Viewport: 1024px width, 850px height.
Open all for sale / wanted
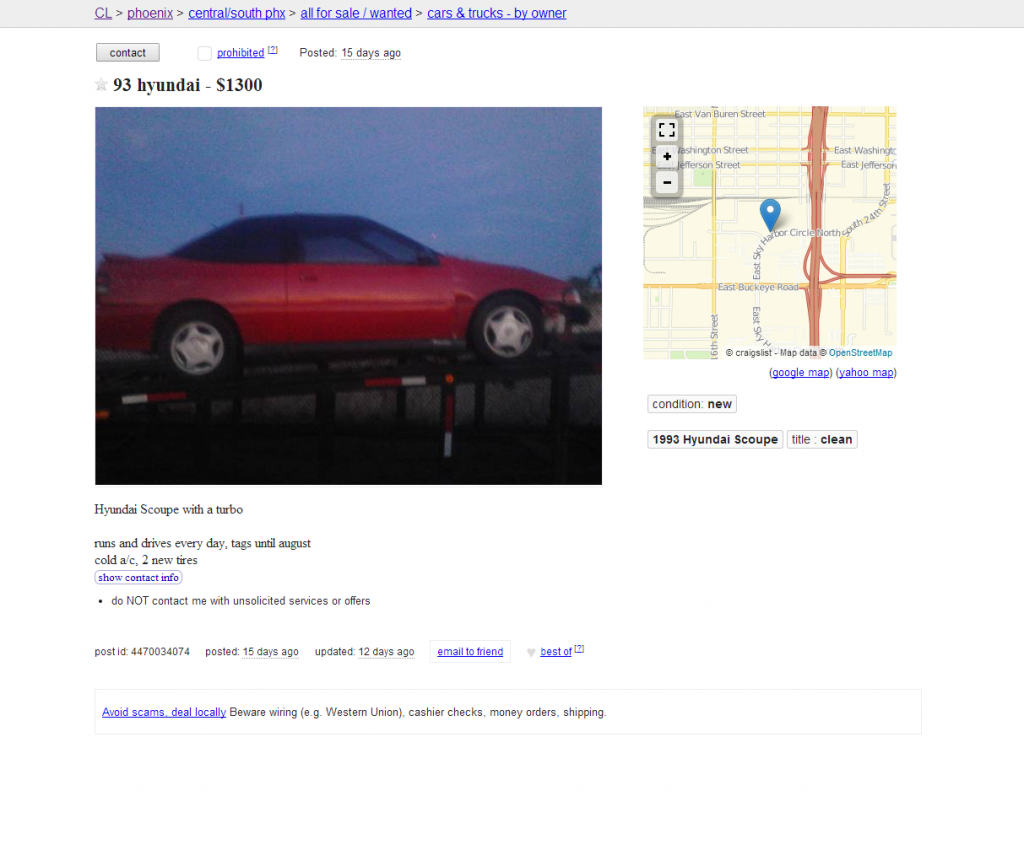tap(356, 13)
